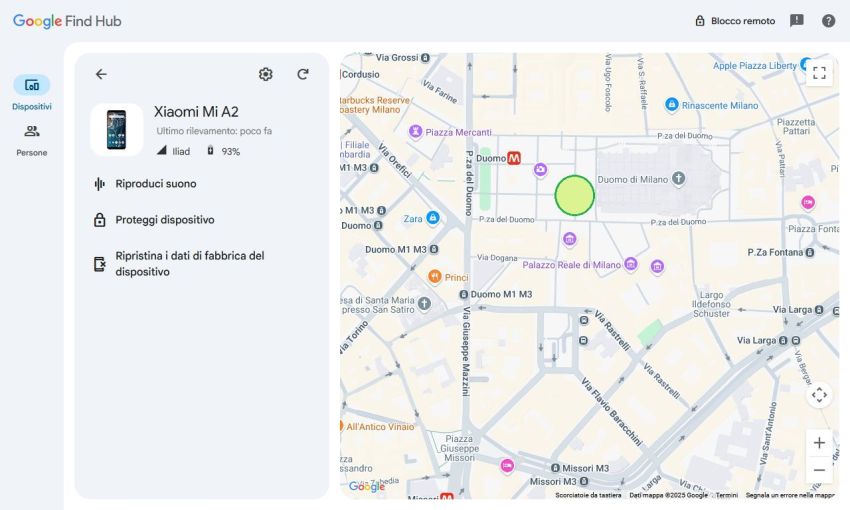Click Segnala un errore nella mappa link
Image resolution: width=850 pixels, height=510 pixels.
[790, 495]
